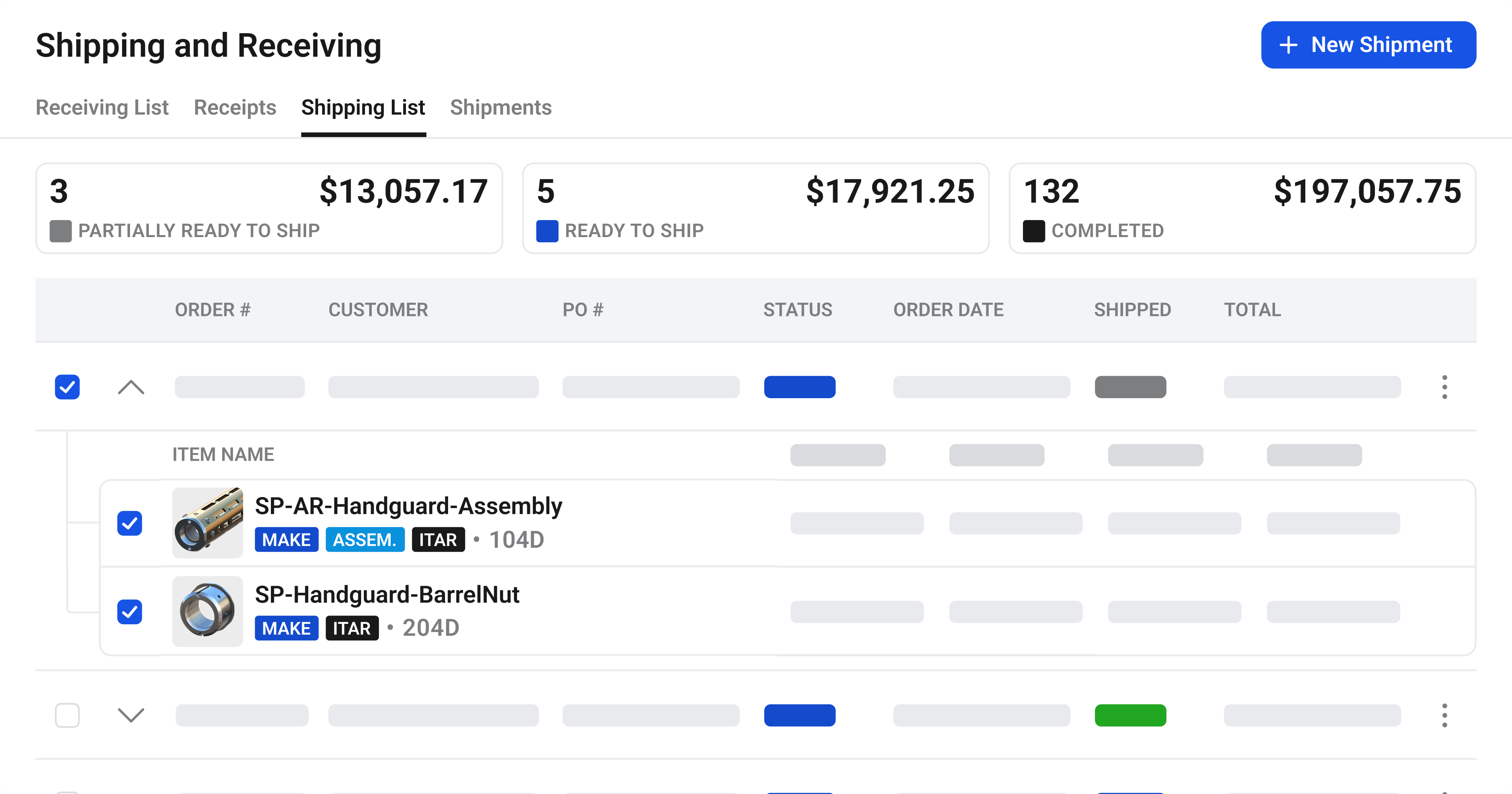This screenshot has height=794, width=1512.
Task: Click the ITAR tag on SP-AR-Handguard-Assembly
Action: pos(438,540)
